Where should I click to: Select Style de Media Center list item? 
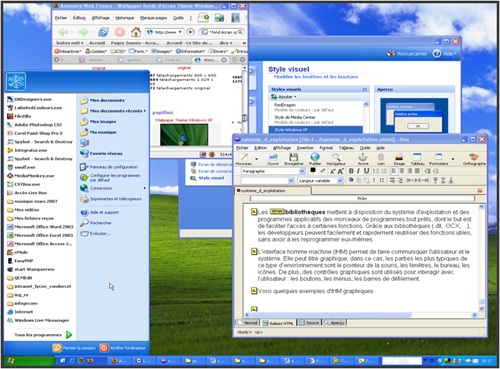click(295, 117)
